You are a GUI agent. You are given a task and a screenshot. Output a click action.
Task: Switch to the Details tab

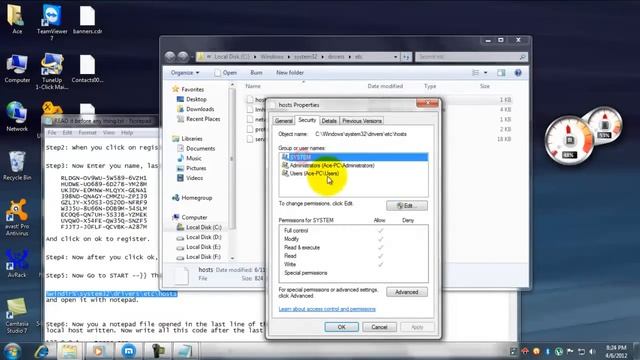coord(329,121)
